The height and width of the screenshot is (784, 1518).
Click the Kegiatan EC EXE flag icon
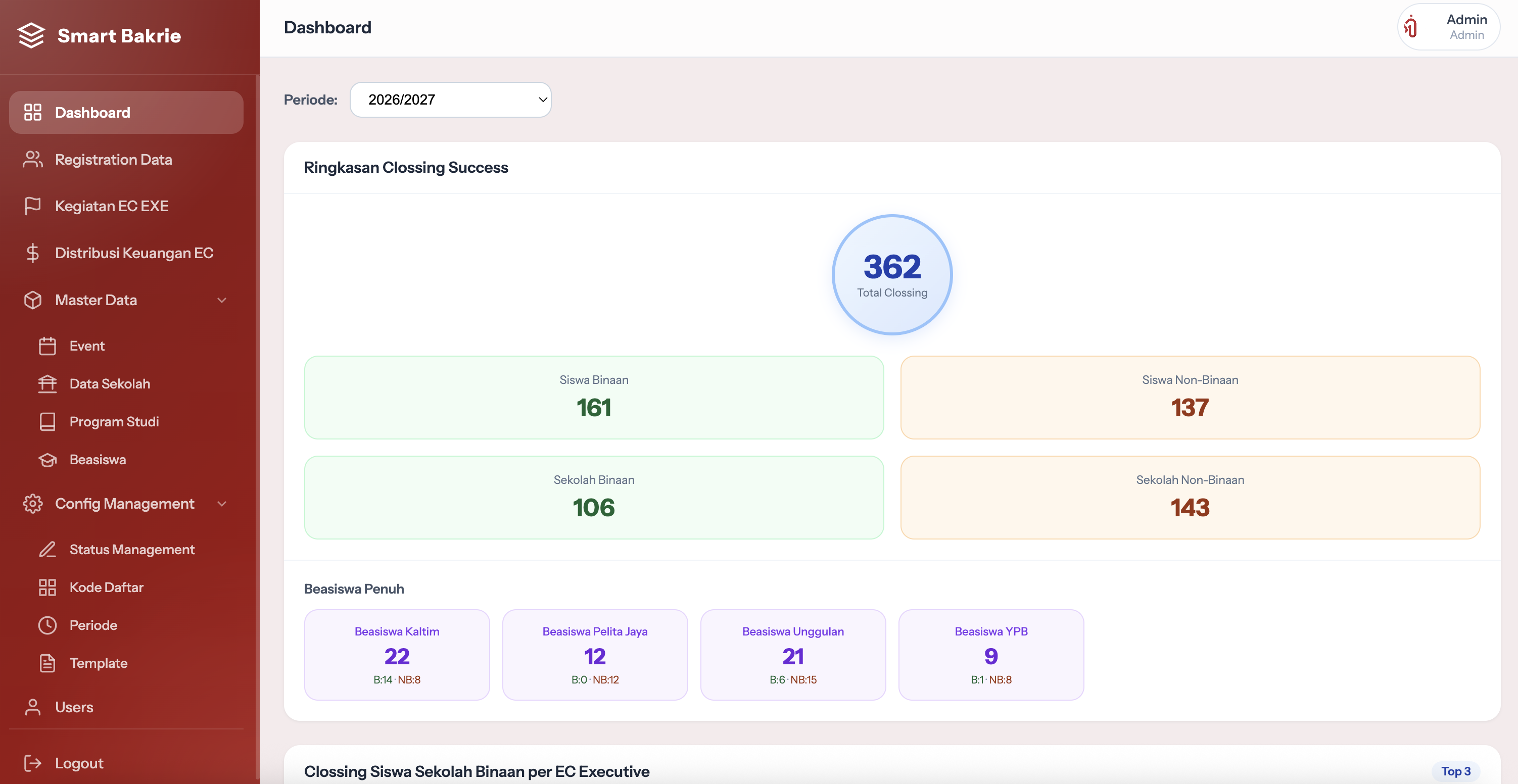[33, 206]
